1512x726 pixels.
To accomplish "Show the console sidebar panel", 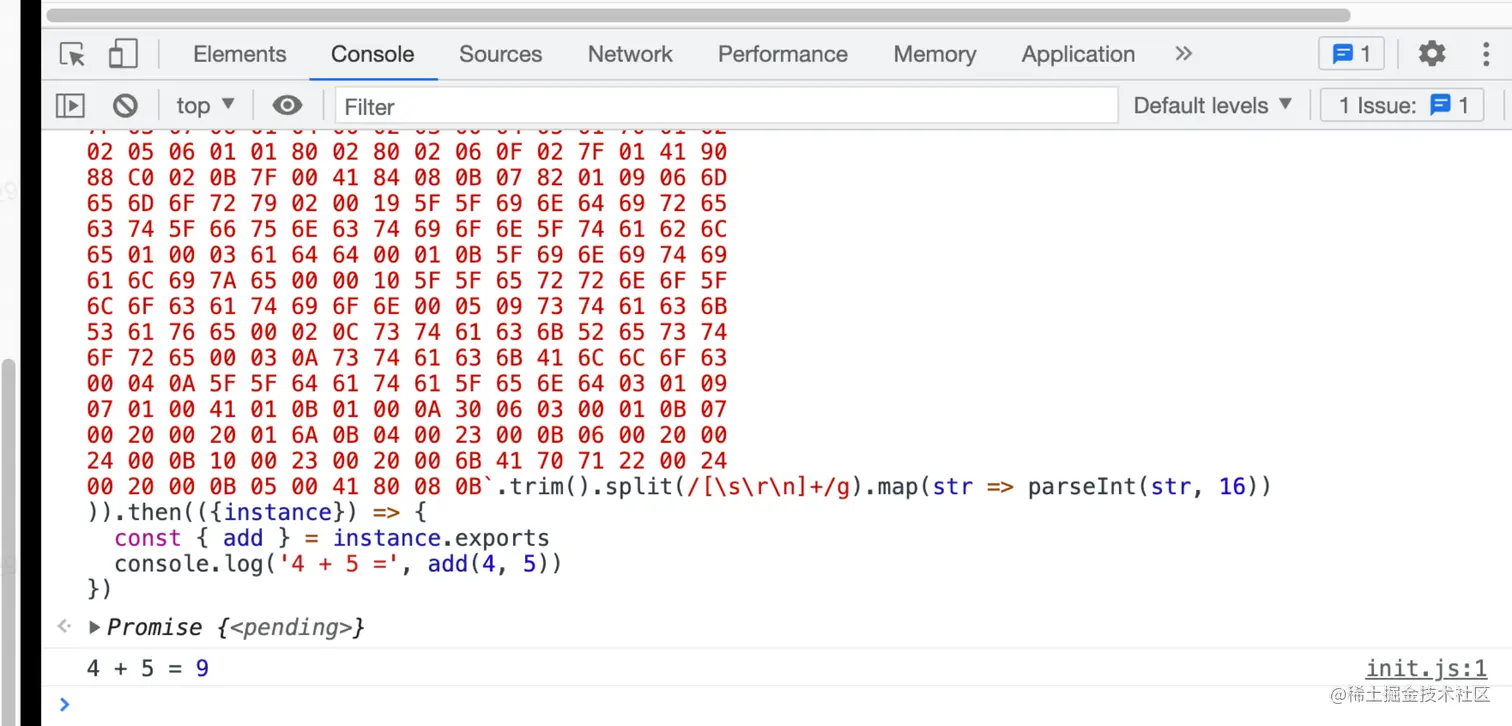I will [x=70, y=105].
